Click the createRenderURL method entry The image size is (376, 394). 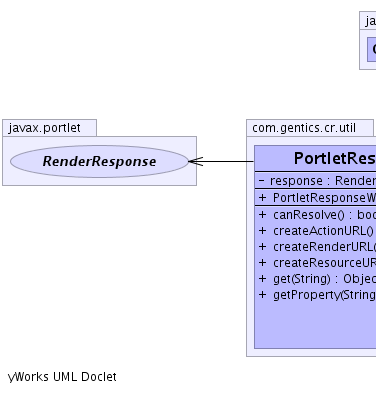point(317,247)
